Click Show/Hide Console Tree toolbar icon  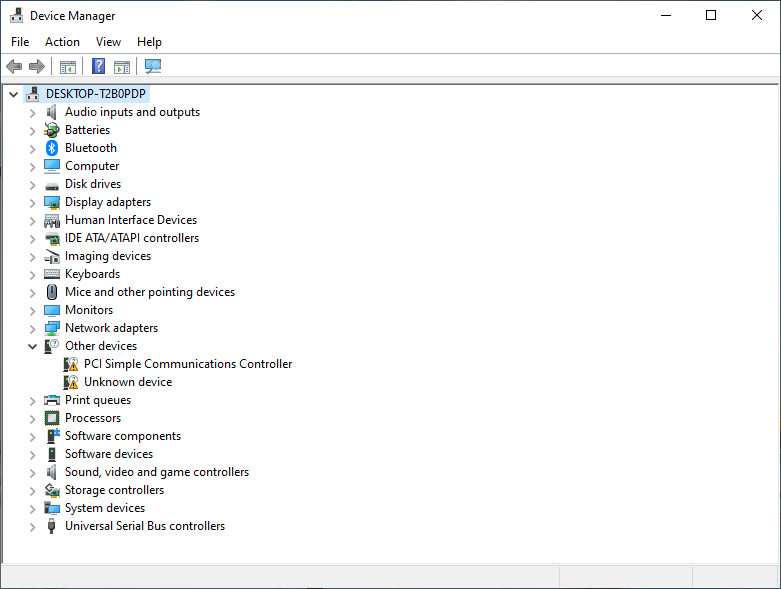pos(68,67)
